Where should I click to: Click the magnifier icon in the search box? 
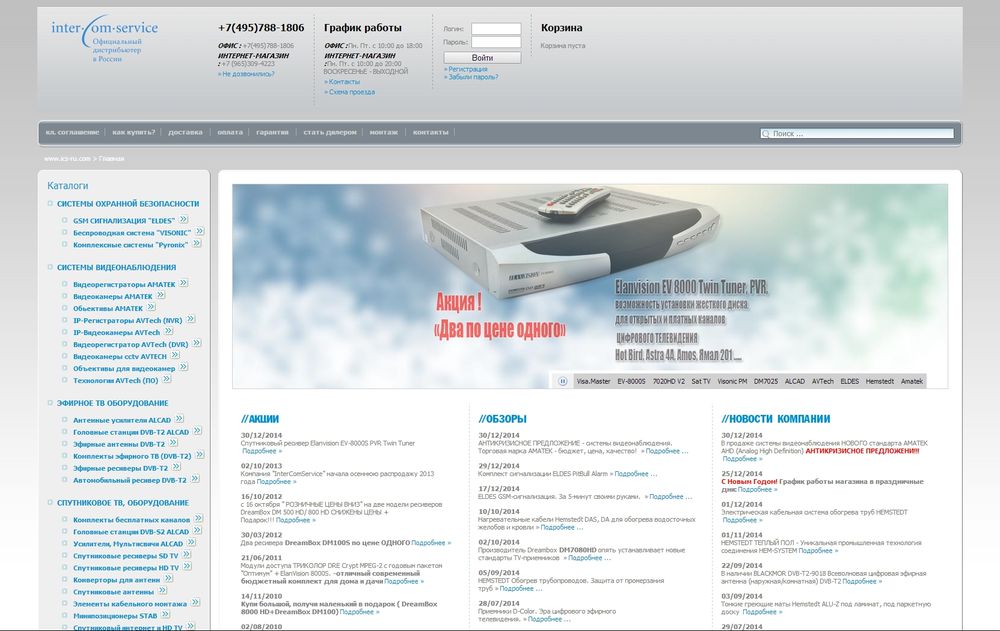click(765, 134)
